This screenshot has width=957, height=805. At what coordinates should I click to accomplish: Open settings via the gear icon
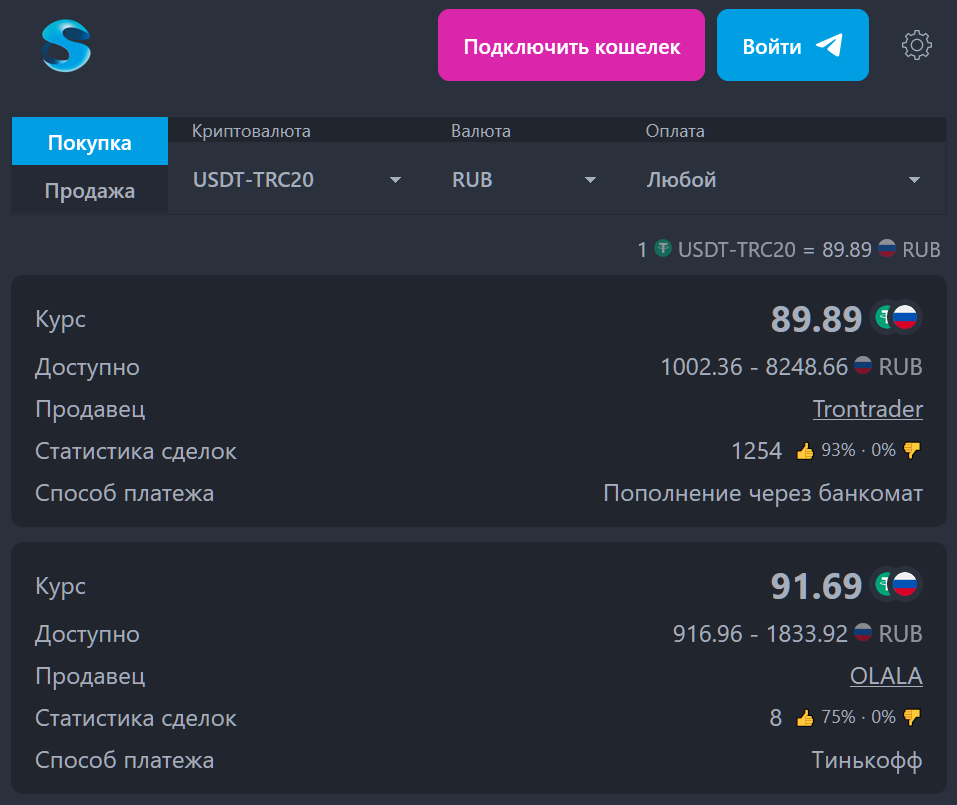(916, 45)
